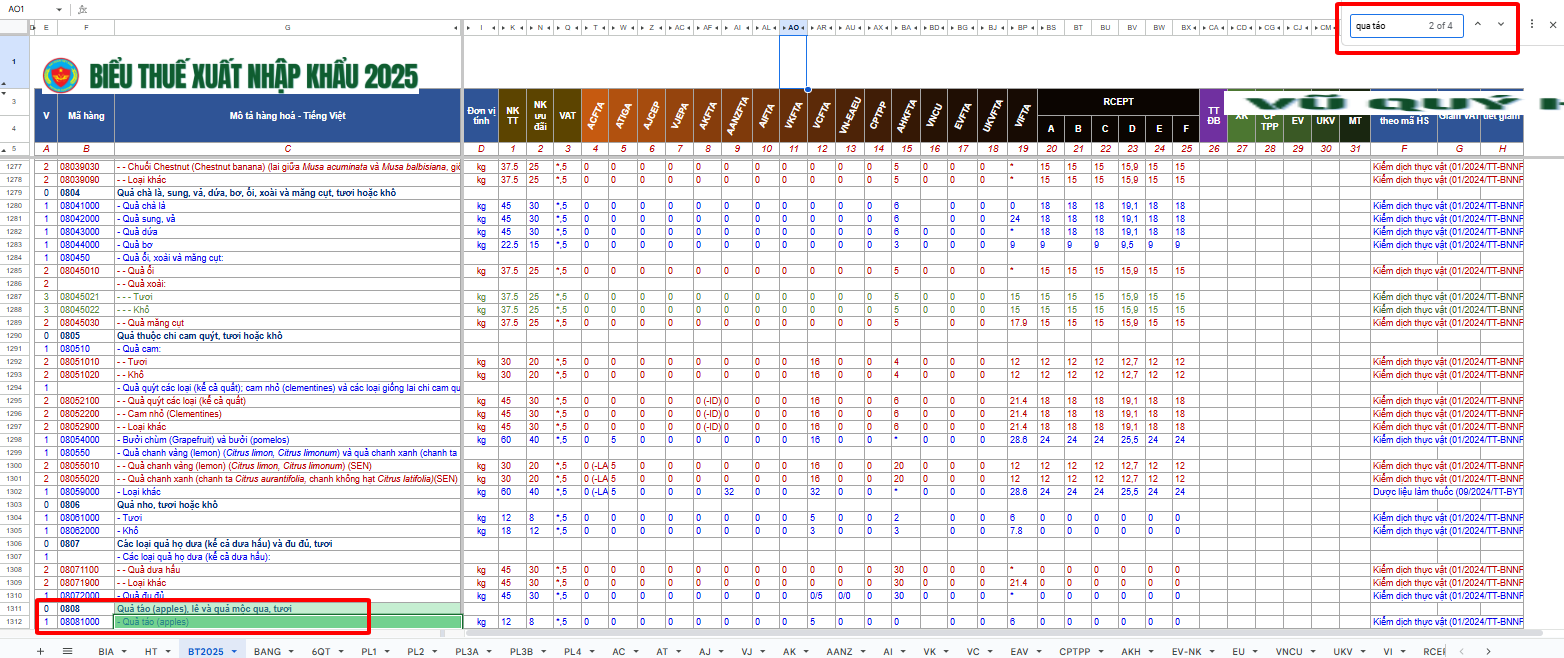Expand hidden columns left of column I

470,28
